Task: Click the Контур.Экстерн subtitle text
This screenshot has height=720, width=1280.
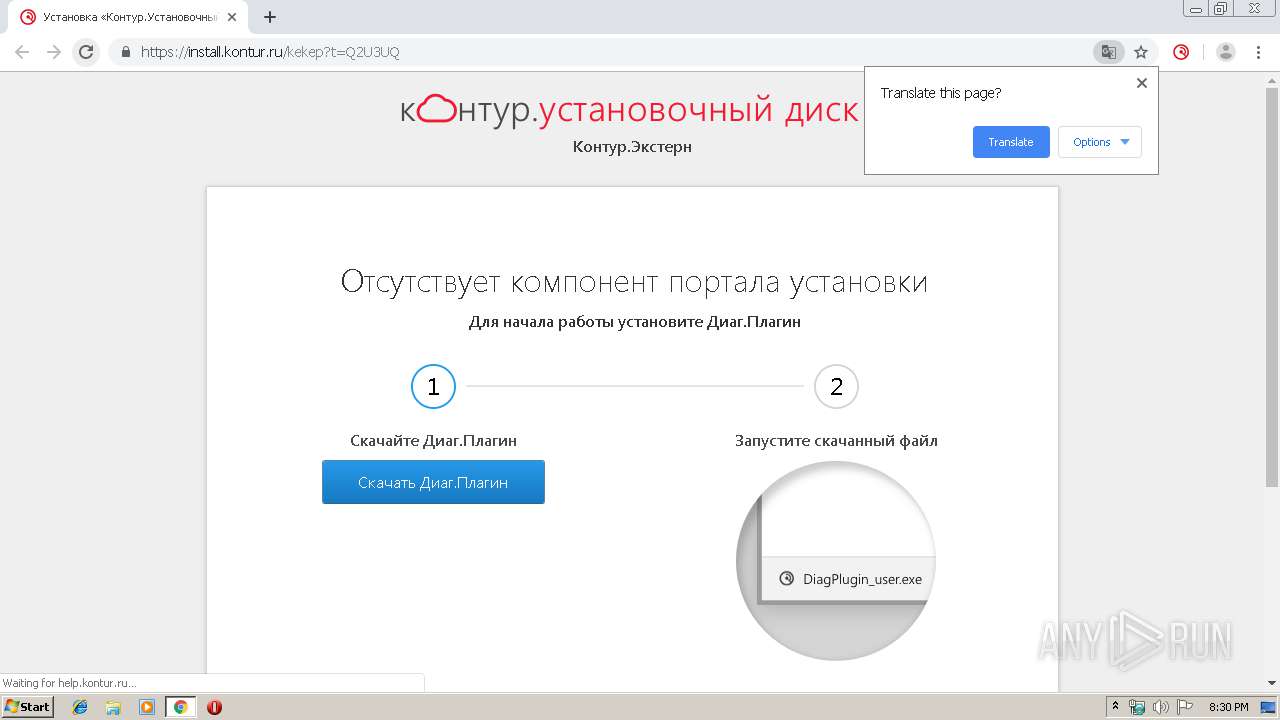Action: (632, 147)
